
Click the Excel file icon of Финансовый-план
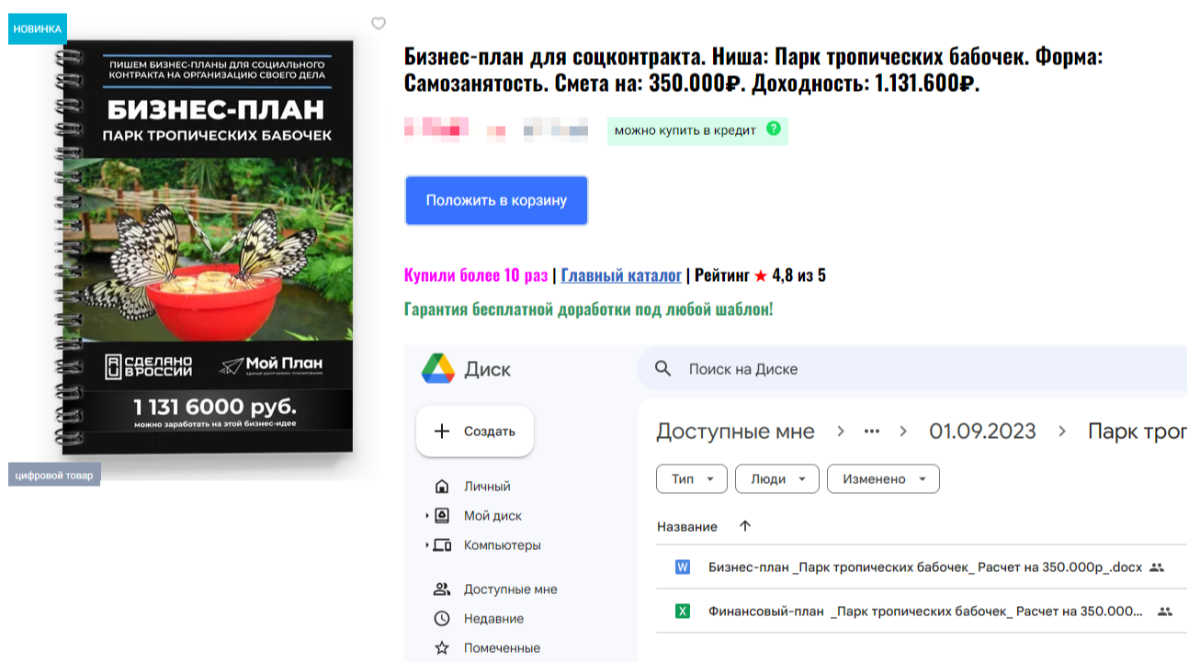pyautogui.click(x=683, y=611)
